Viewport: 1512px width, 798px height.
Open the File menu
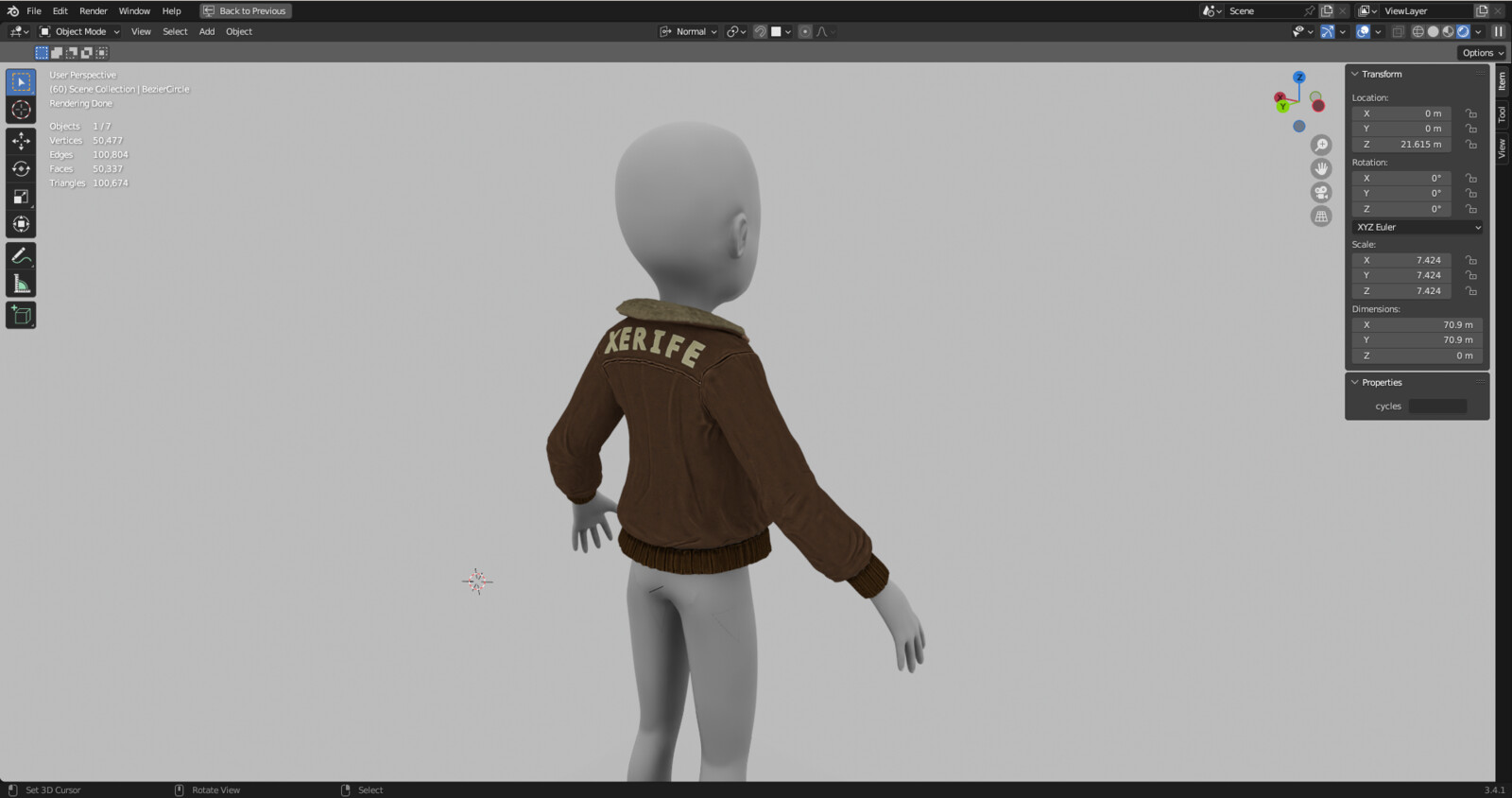(34, 10)
